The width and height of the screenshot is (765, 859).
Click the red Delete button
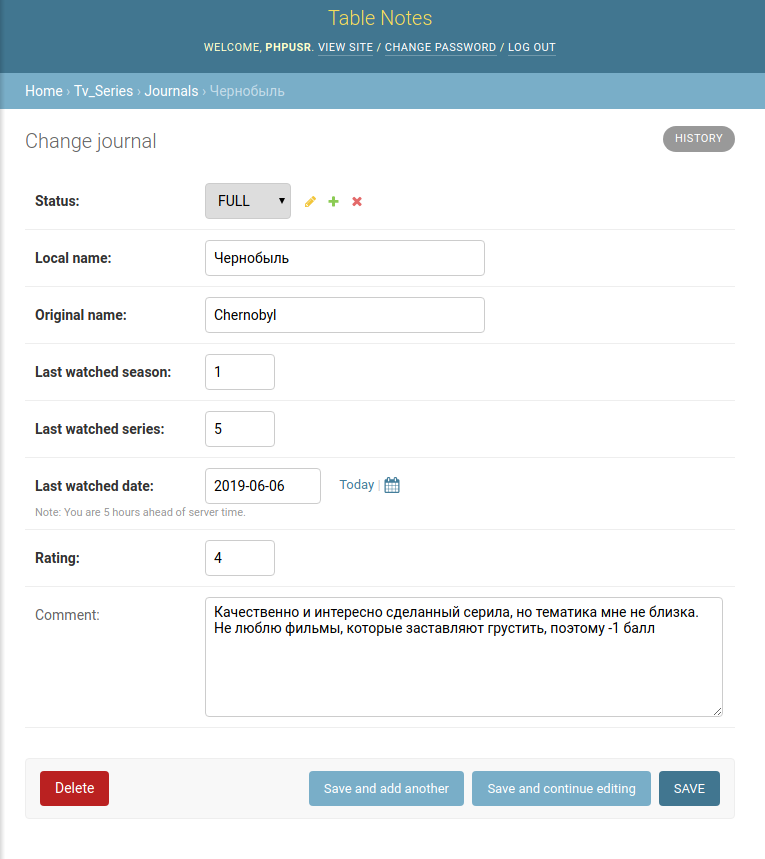(x=75, y=788)
